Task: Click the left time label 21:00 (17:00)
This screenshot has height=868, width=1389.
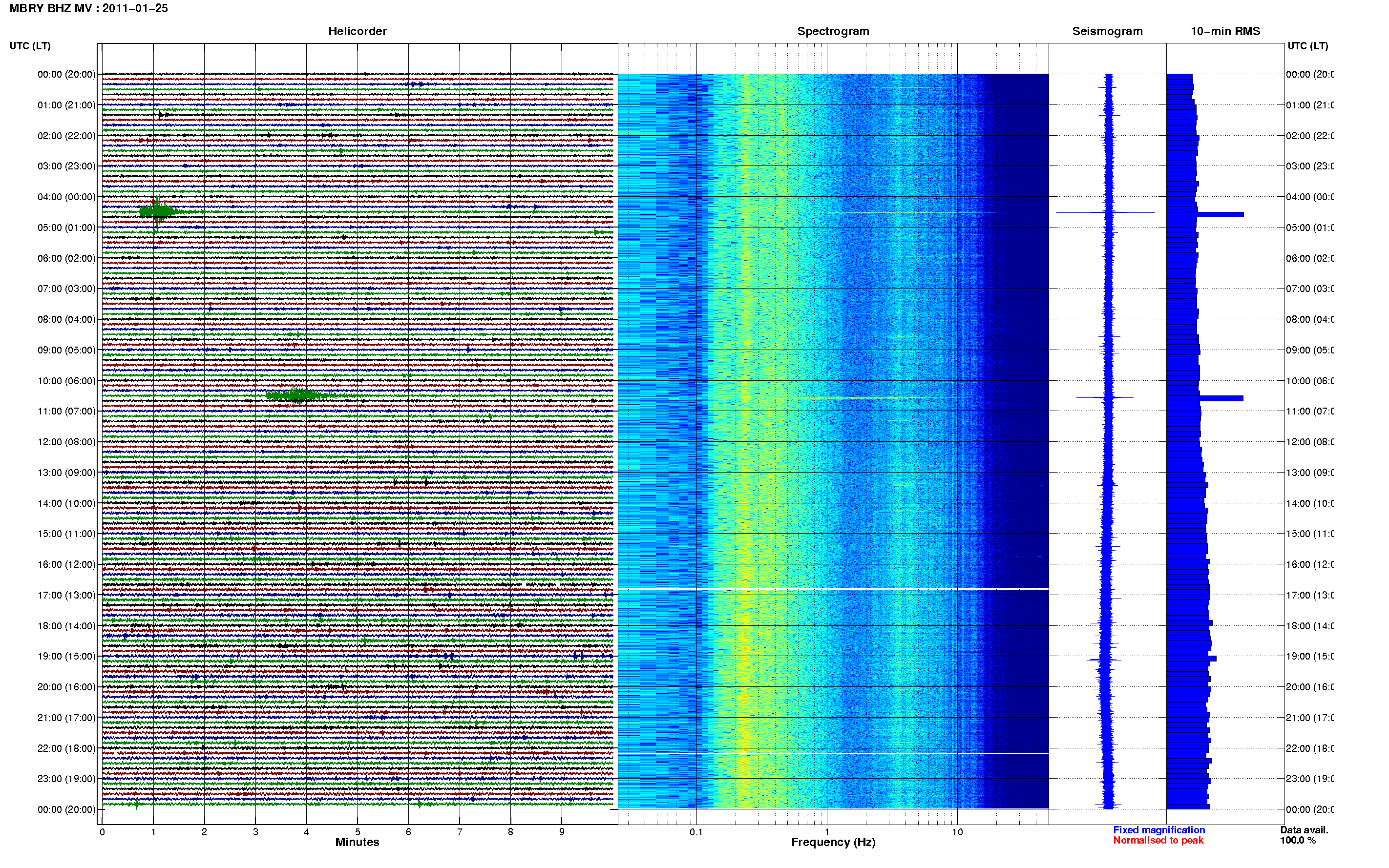Action: point(66,718)
